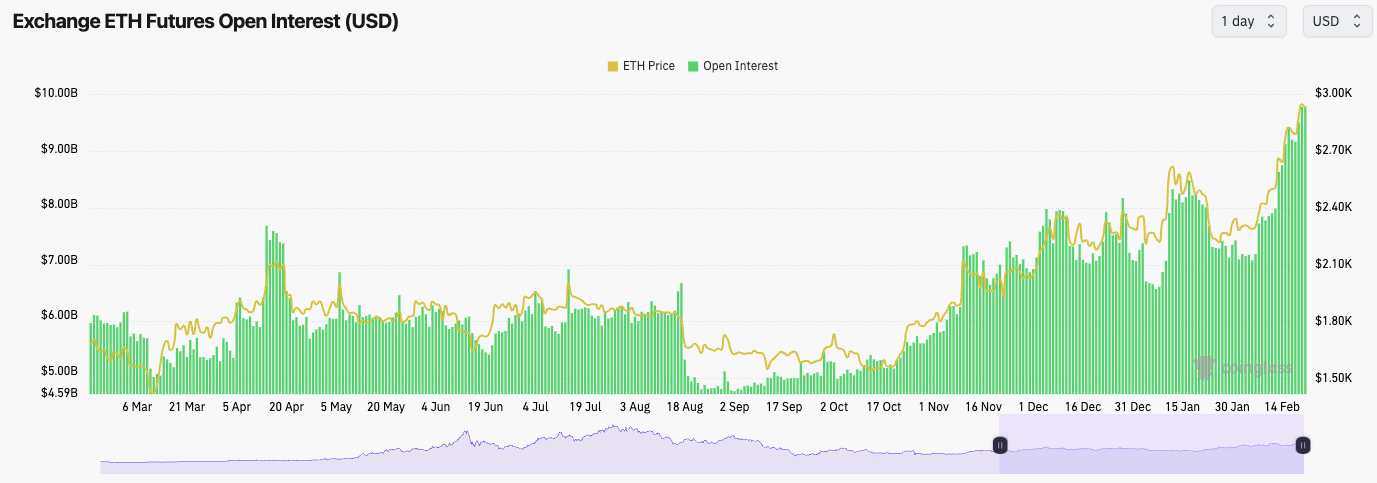Screen dimensions: 1377x483
Task: Toggle Open Interest series via legend label
Action: coord(740,66)
